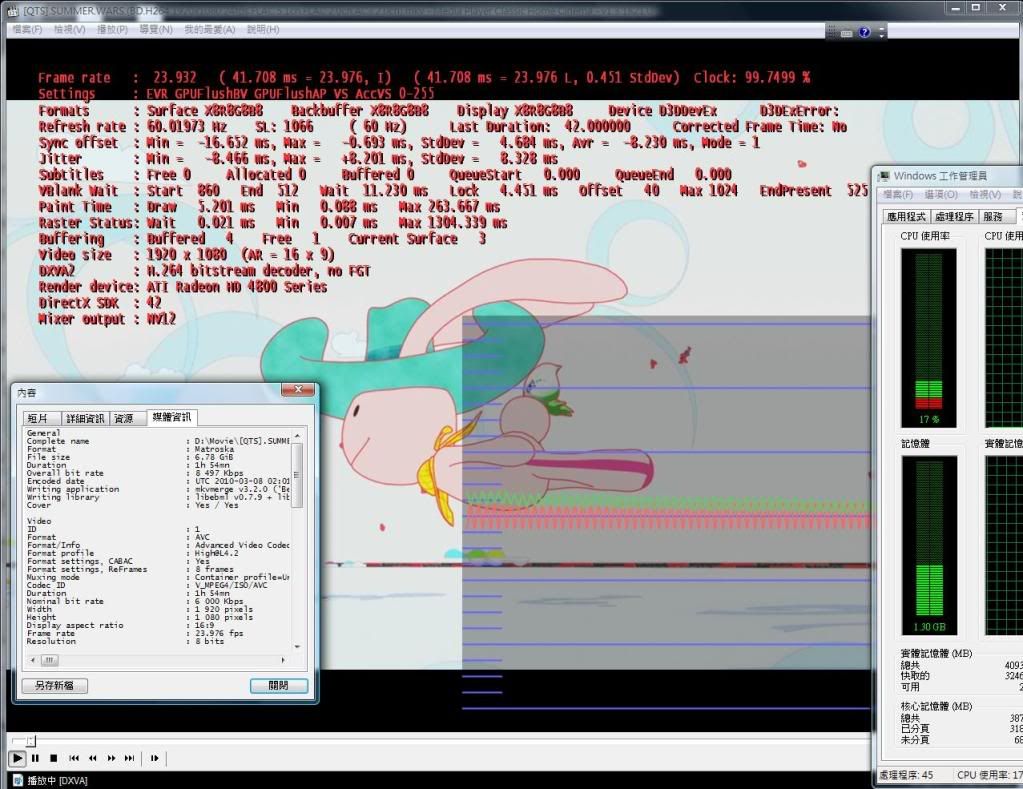Click the blue help icon in the toolbar
This screenshot has height=789, width=1023.
click(x=864, y=32)
